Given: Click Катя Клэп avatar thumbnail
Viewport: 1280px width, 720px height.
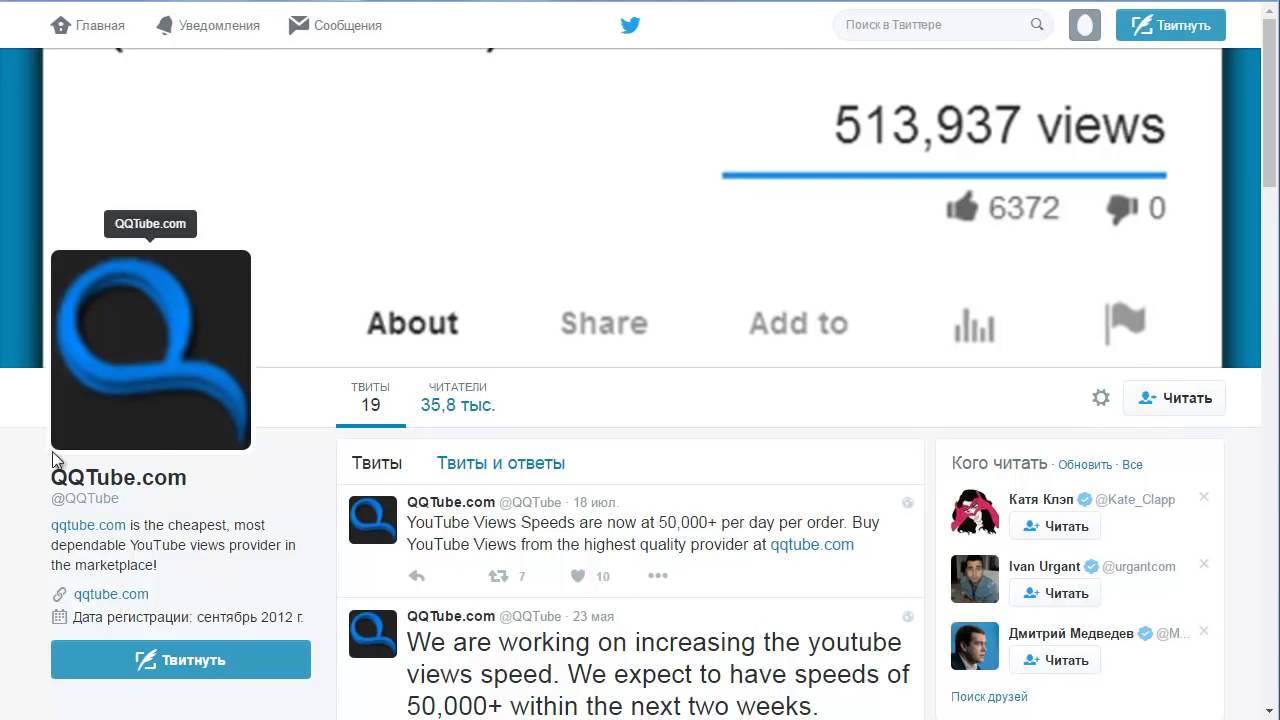Looking at the screenshot, I should [975, 512].
